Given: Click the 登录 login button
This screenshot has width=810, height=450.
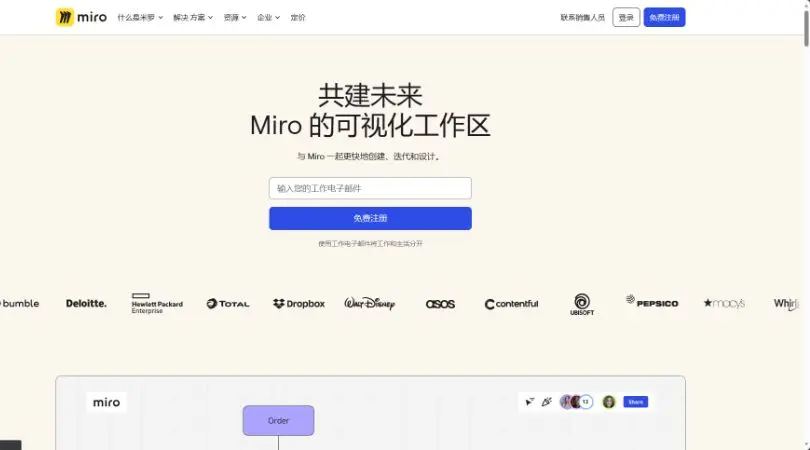Looking at the screenshot, I should 626,18.
